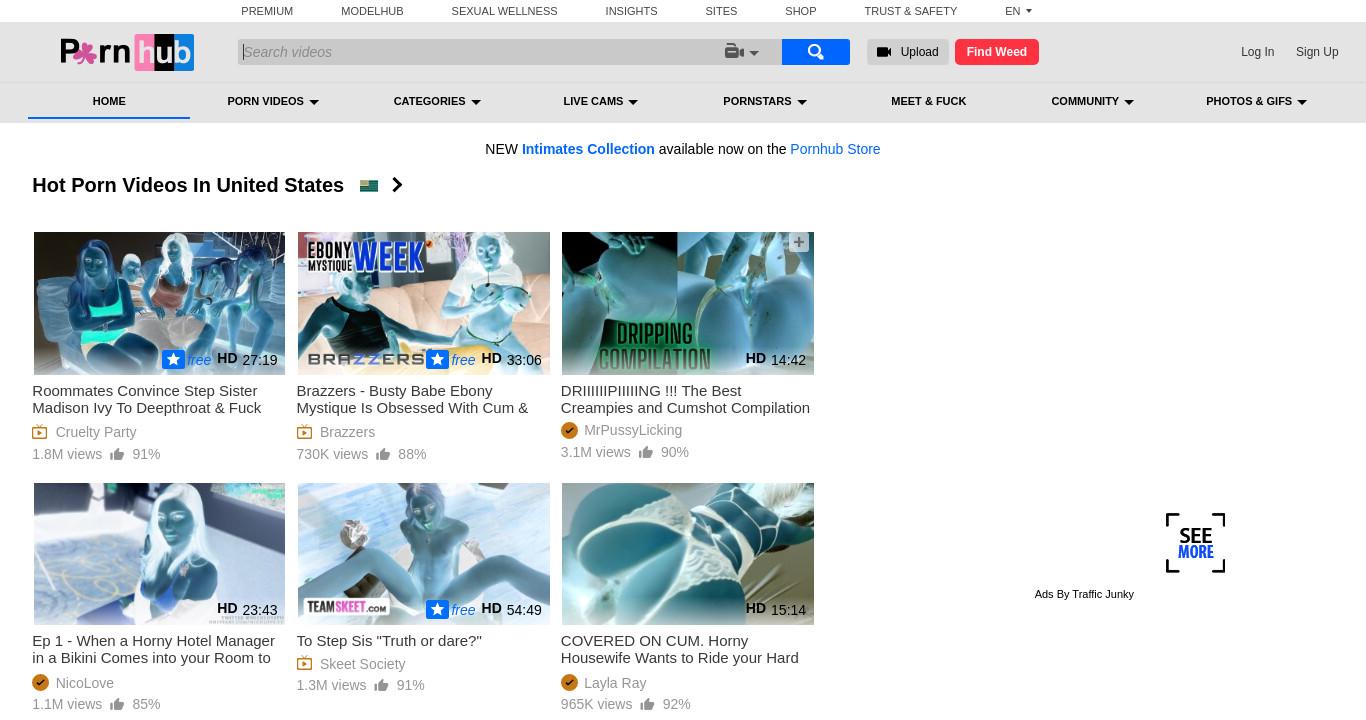
Task: Click the camera icon inside the search bar
Action: (x=734, y=52)
